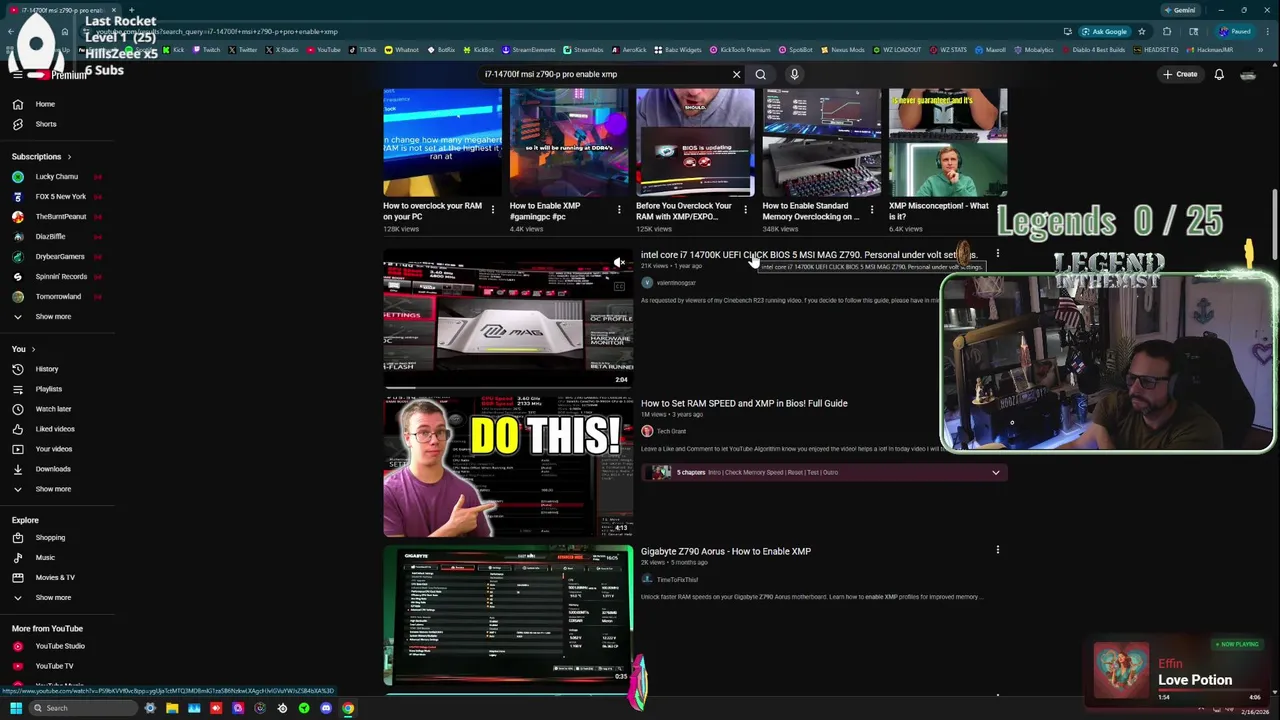Open Kick bookmark in bookmarks bar
Image resolution: width=1280 pixels, height=720 pixels.
[174, 50]
